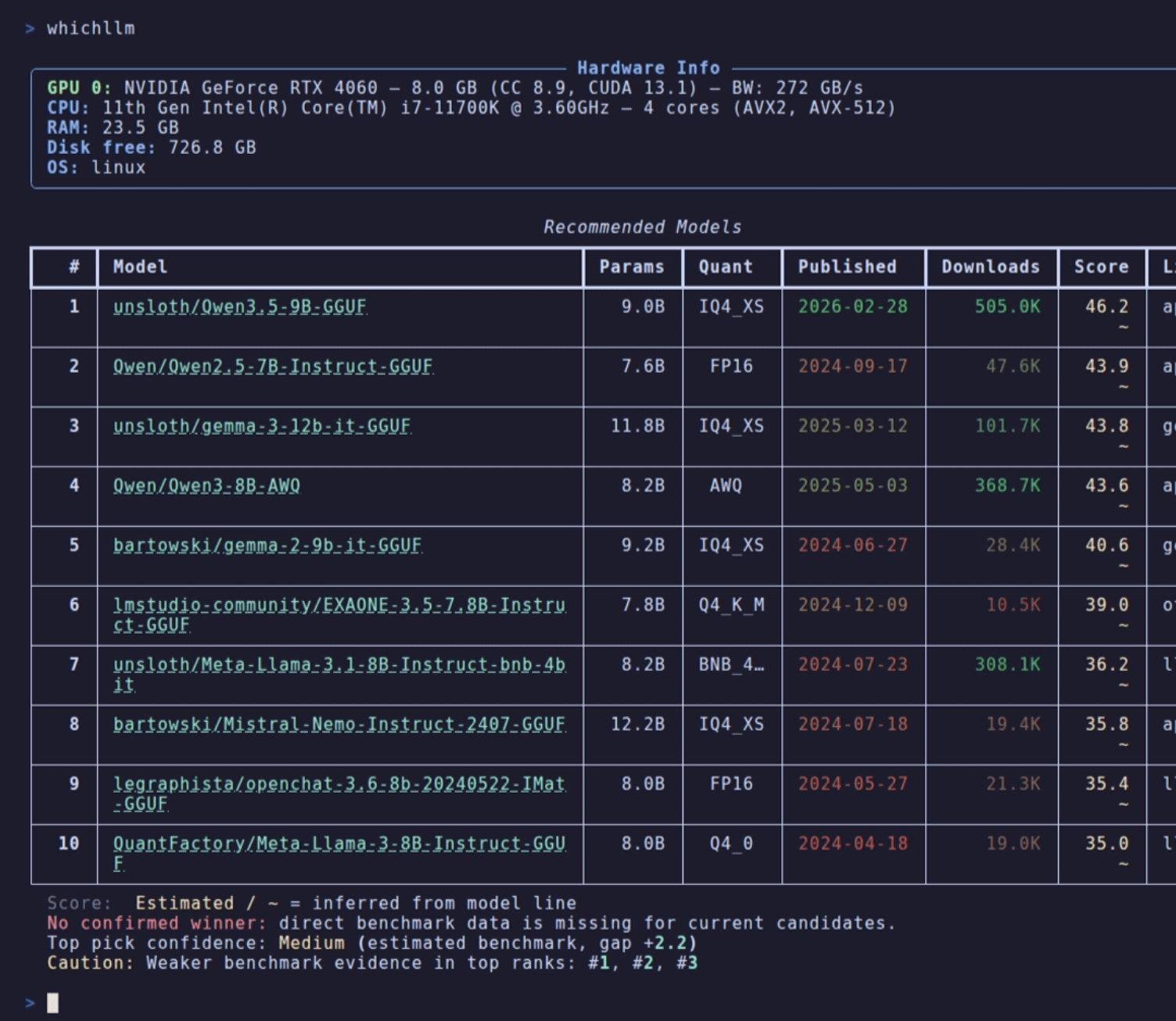Click the whichllm command text

pos(91,28)
